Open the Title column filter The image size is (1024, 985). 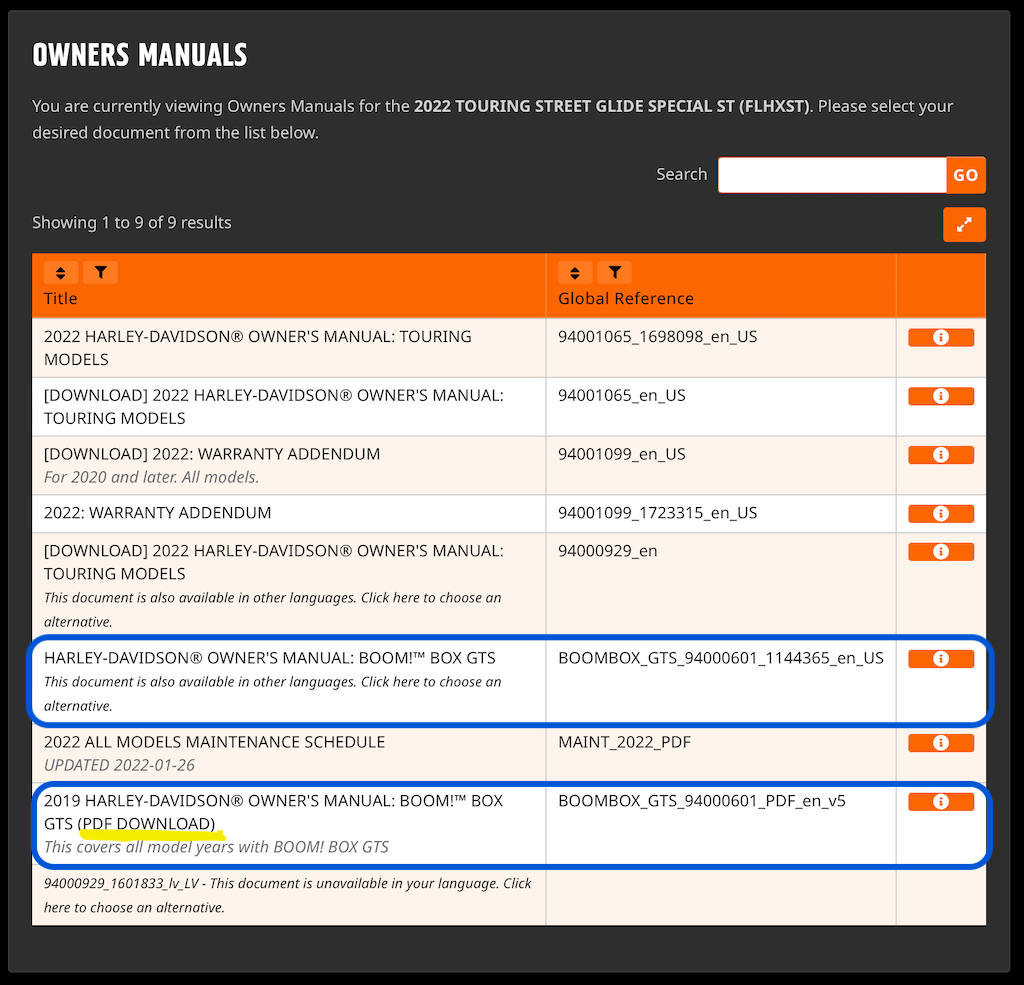(100, 272)
